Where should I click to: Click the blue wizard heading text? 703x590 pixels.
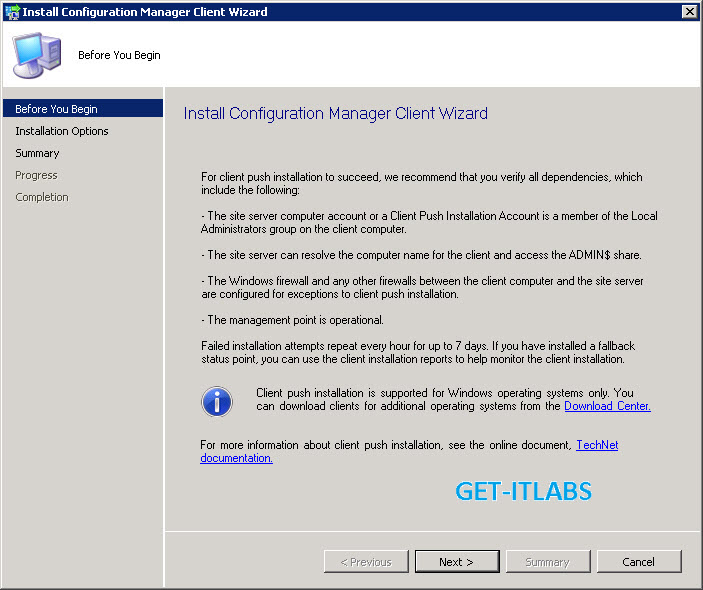pyautogui.click(x=335, y=113)
